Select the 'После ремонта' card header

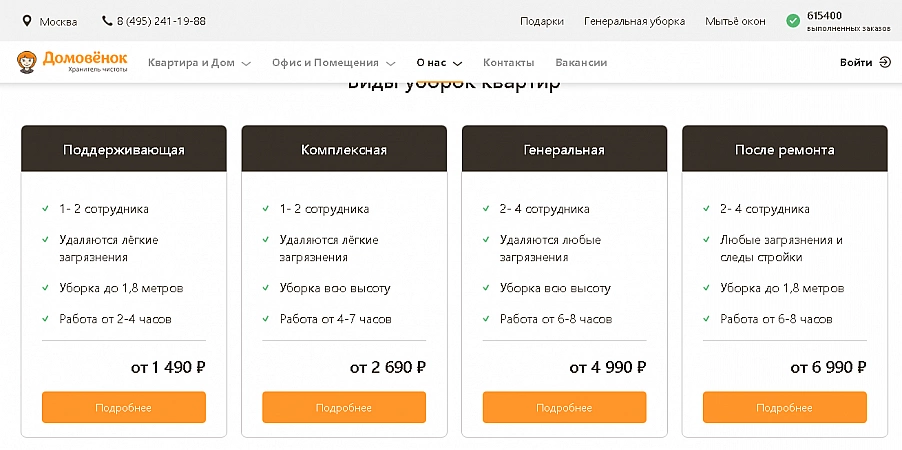tap(784, 150)
